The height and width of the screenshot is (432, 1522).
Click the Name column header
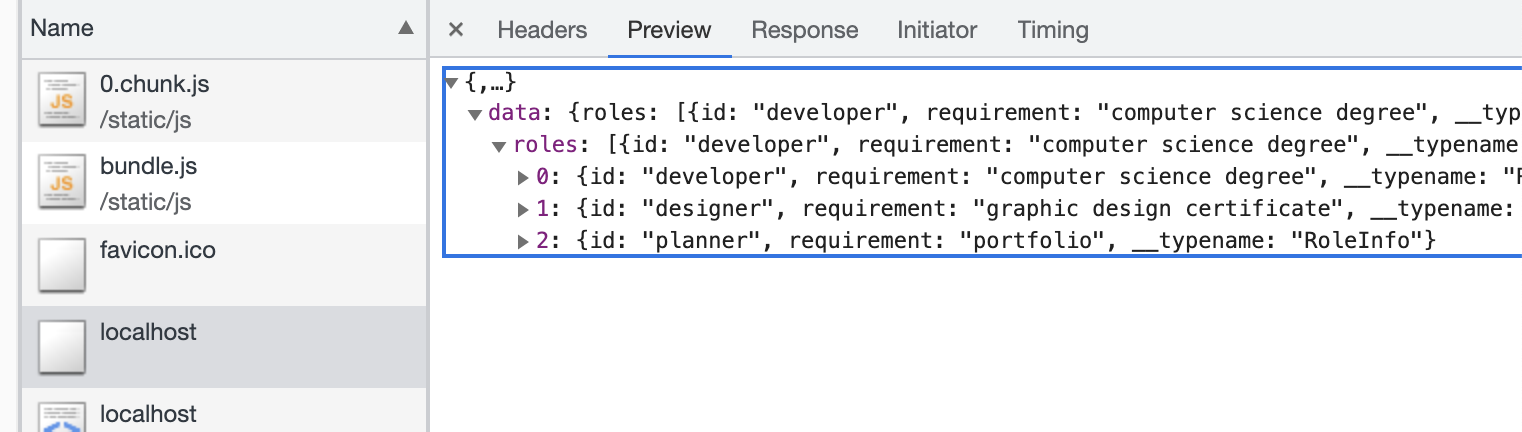click(x=224, y=28)
